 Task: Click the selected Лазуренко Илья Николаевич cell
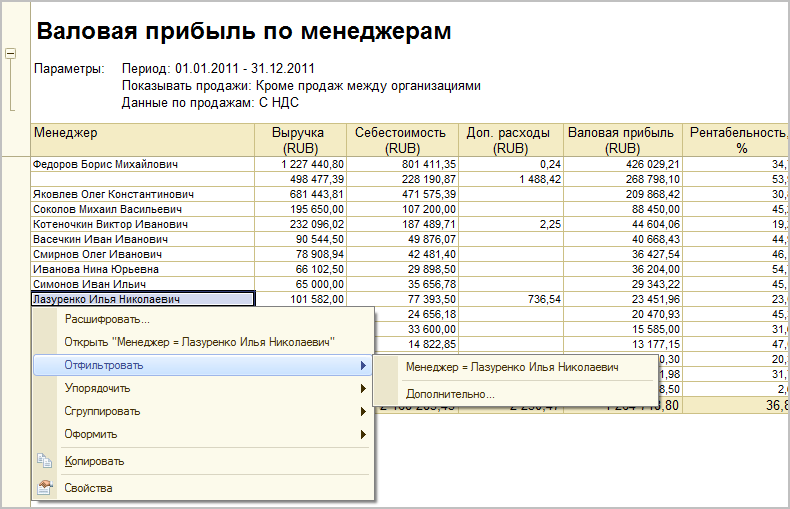point(143,299)
